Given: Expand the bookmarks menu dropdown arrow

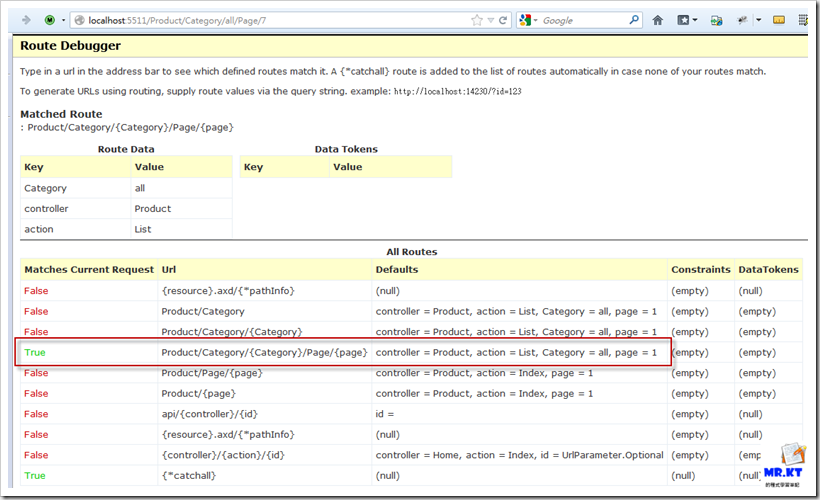Looking at the screenshot, I should click(695, 20).
